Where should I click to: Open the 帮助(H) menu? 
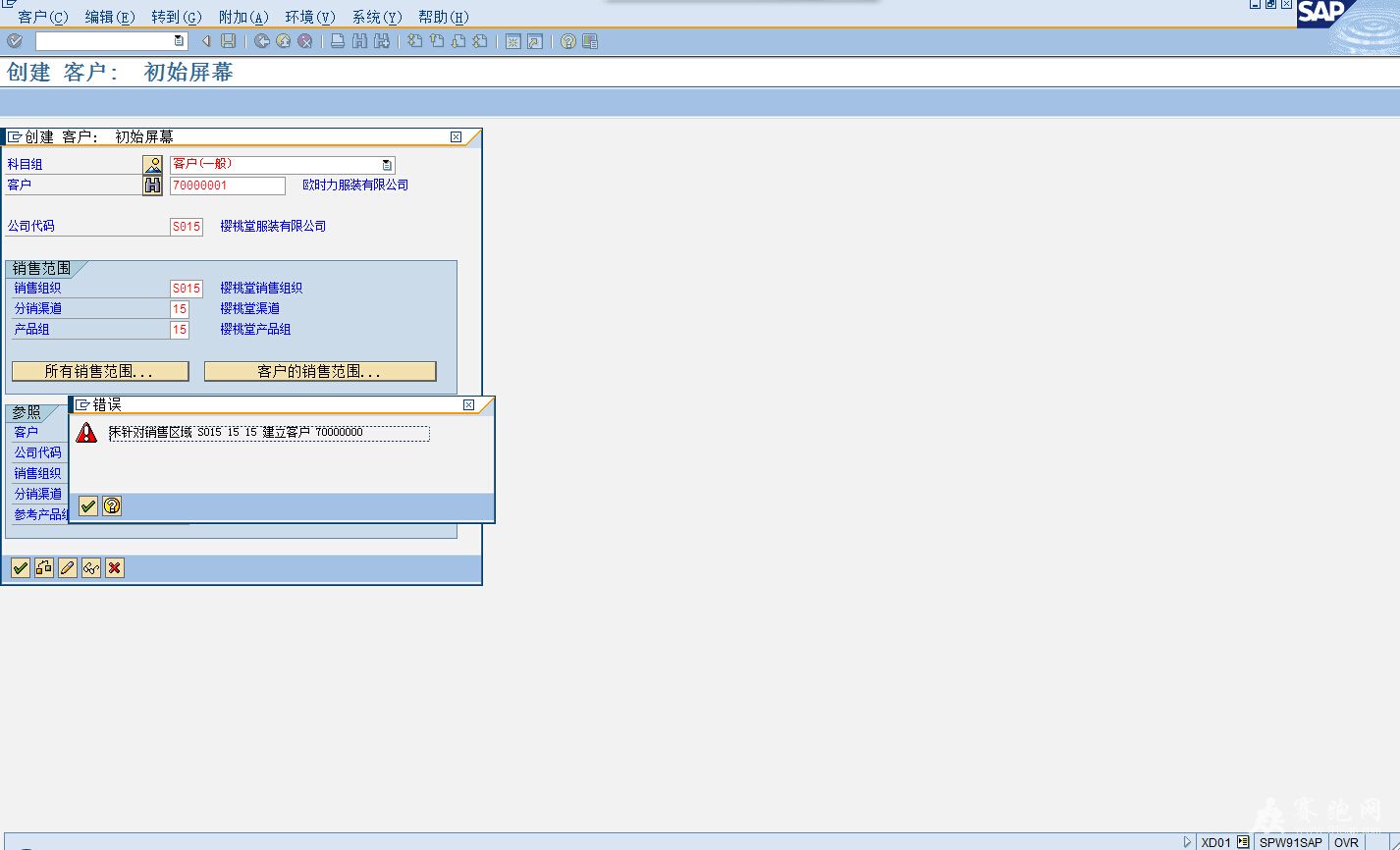click(444, 17)
